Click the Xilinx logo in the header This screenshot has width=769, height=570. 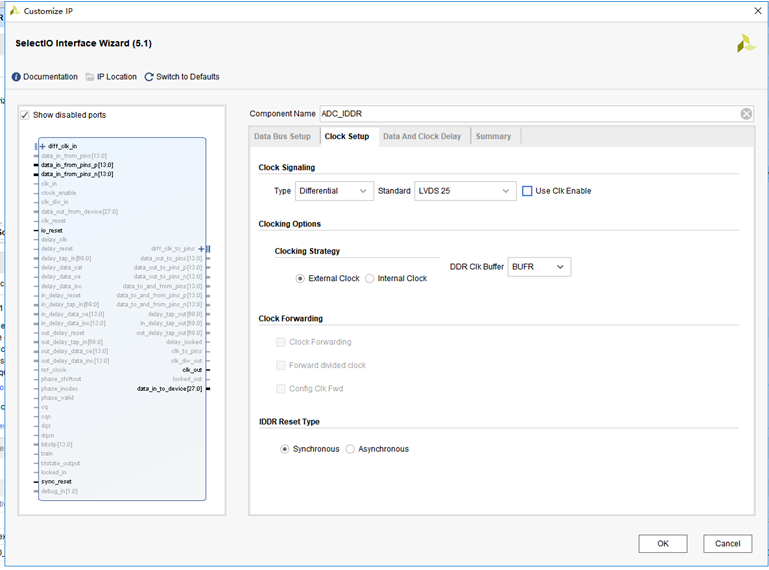click(x=746, y=44)
